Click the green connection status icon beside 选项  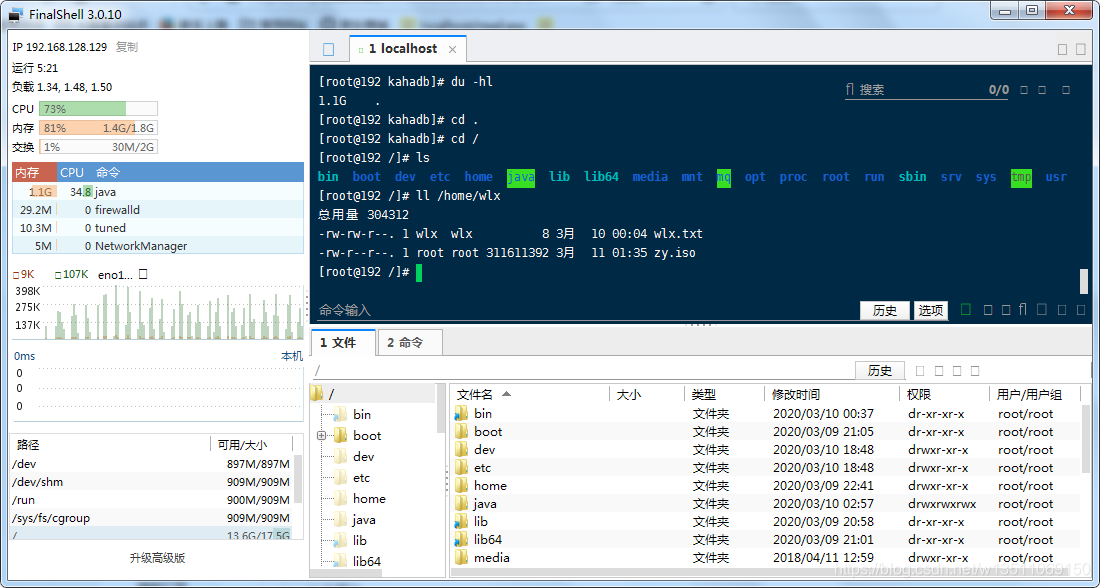(965, 310)
